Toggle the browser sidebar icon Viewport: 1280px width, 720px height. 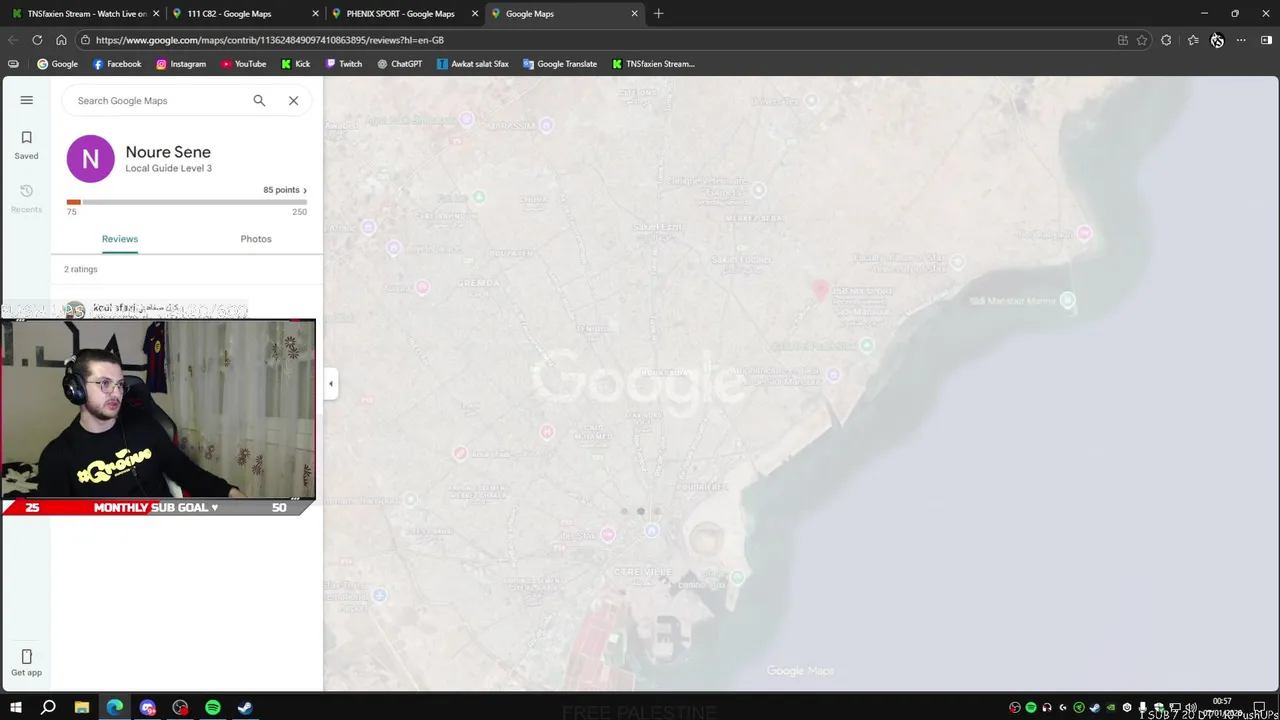click(1266, 40)
